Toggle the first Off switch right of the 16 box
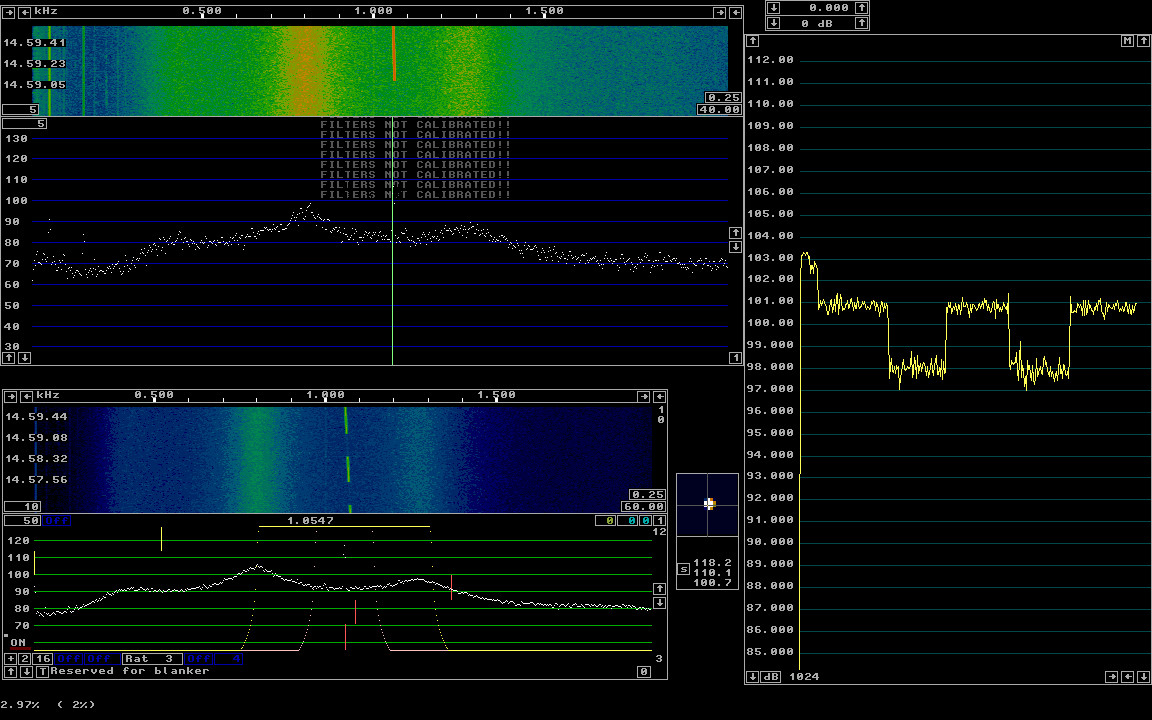Screen dimensions: 1152x720 pos(69,659)
